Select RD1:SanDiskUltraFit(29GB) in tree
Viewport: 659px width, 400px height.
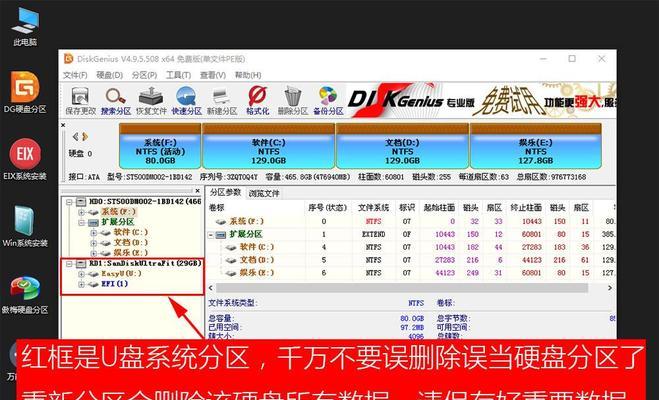click(x=145, y=263)
